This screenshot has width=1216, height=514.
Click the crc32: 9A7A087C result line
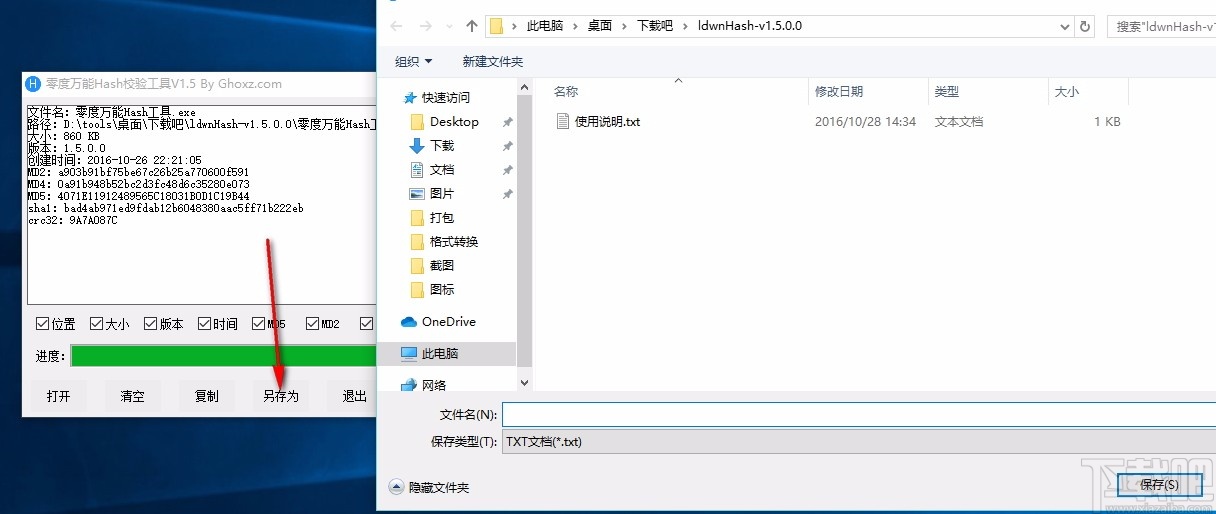(72, 220)
